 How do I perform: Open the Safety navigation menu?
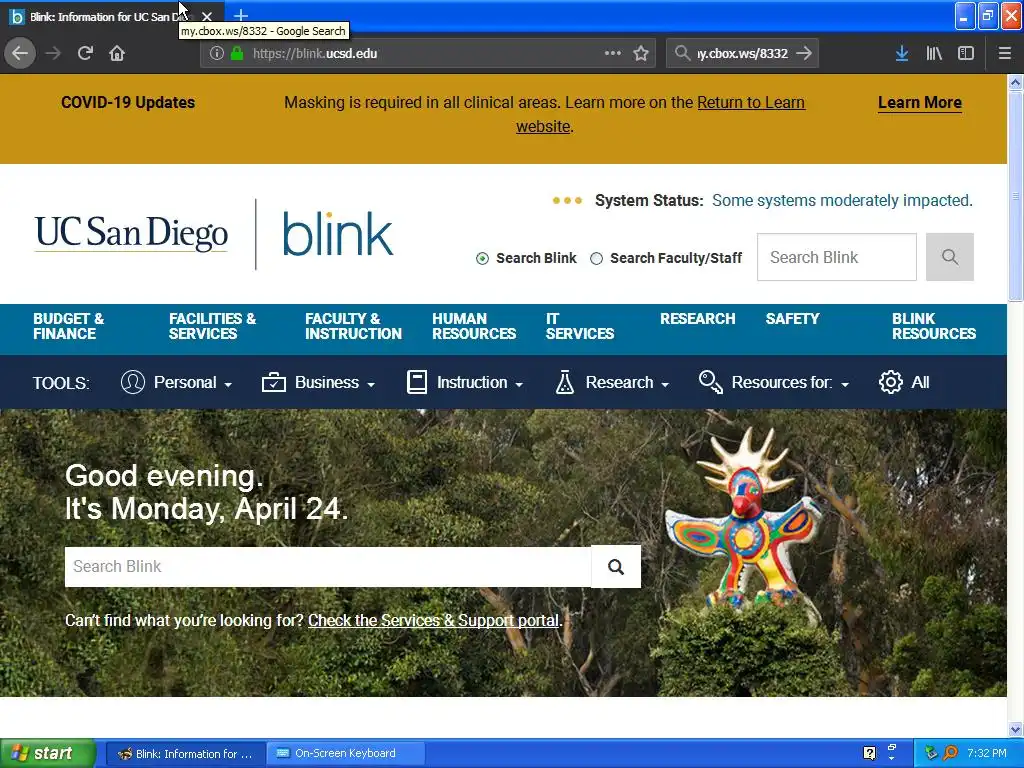[x=792, y=319]
